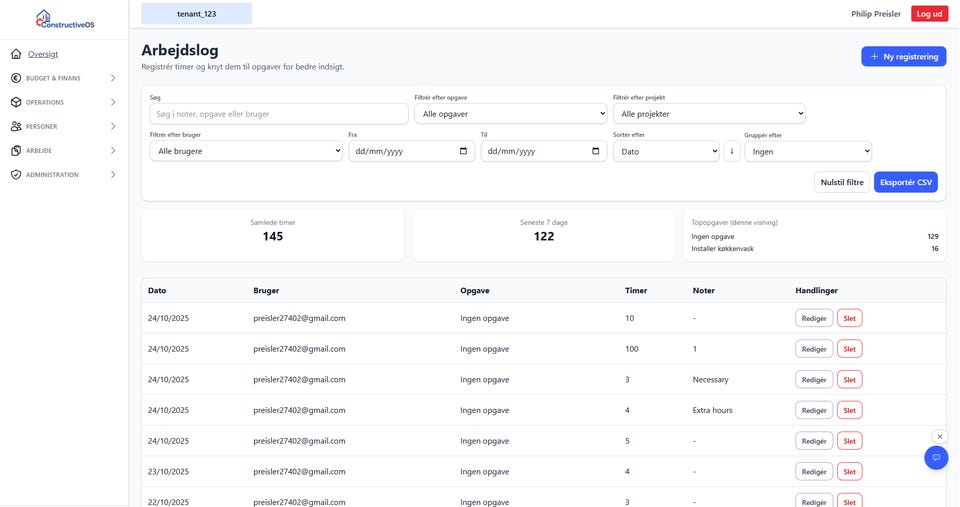Click Nulstil filtre to reset filters

point(841,182)
